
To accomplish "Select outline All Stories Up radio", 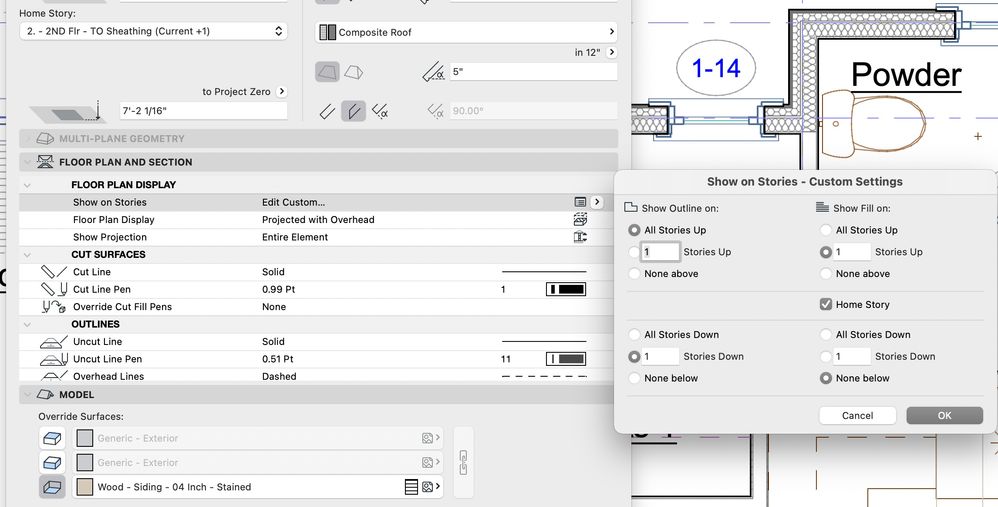I will point(634,230).
